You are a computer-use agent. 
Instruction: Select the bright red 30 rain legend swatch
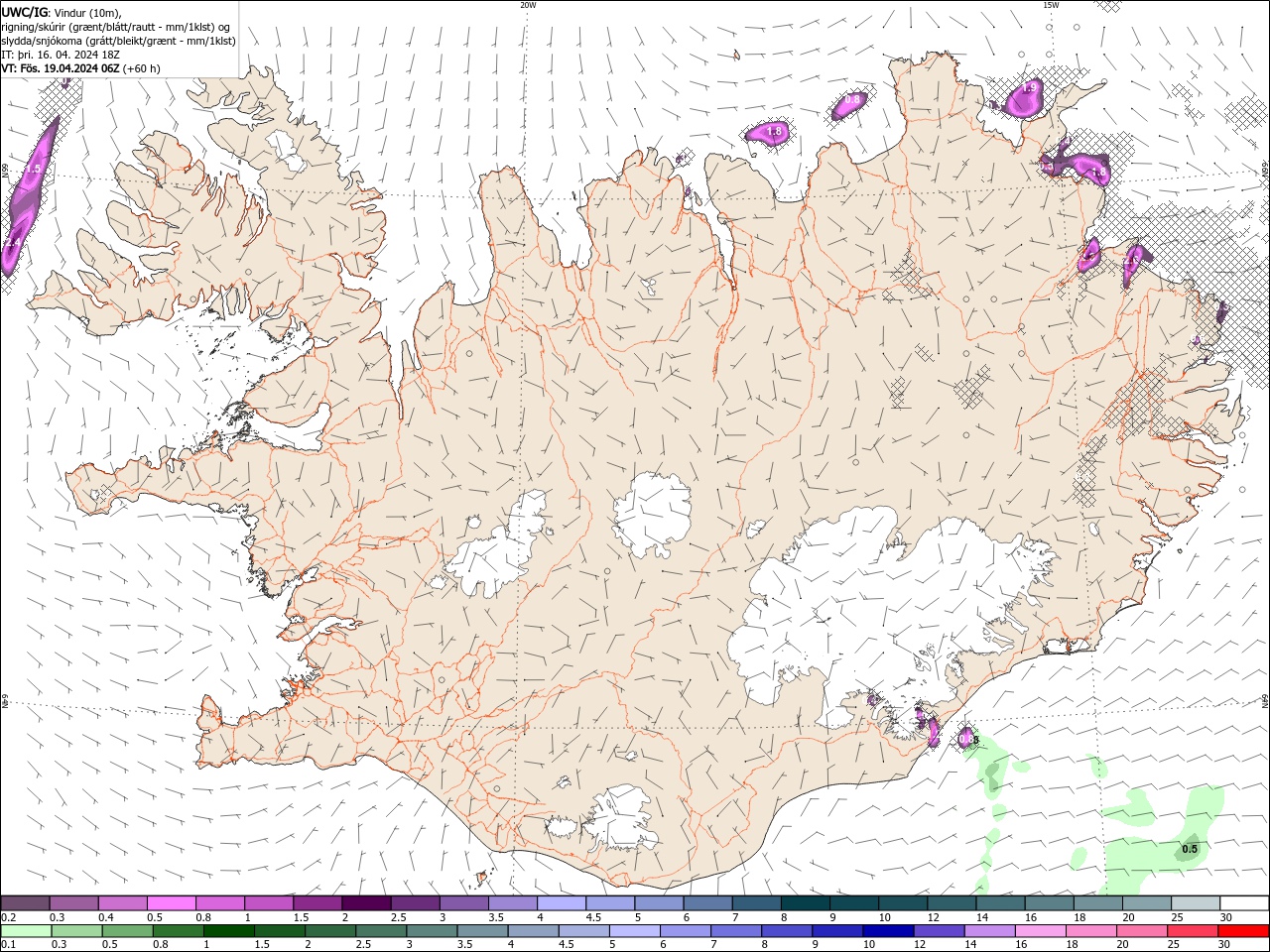point(1243,931)
